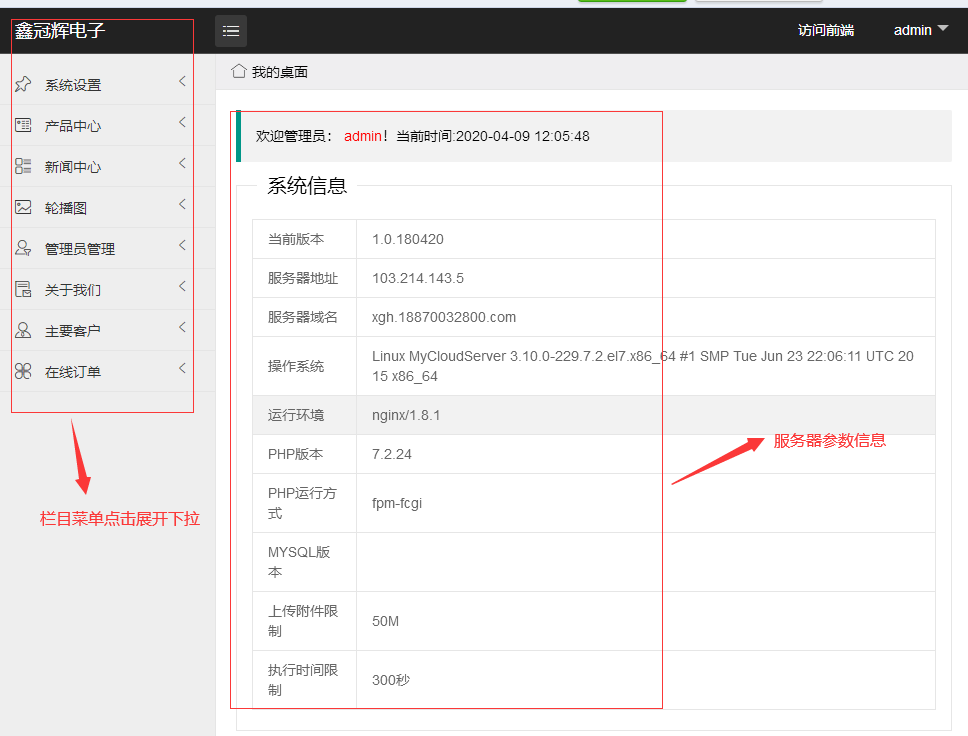Toggle the sidebar with the hamburger button
Screen dimensions: 968x736
[231, 31]
